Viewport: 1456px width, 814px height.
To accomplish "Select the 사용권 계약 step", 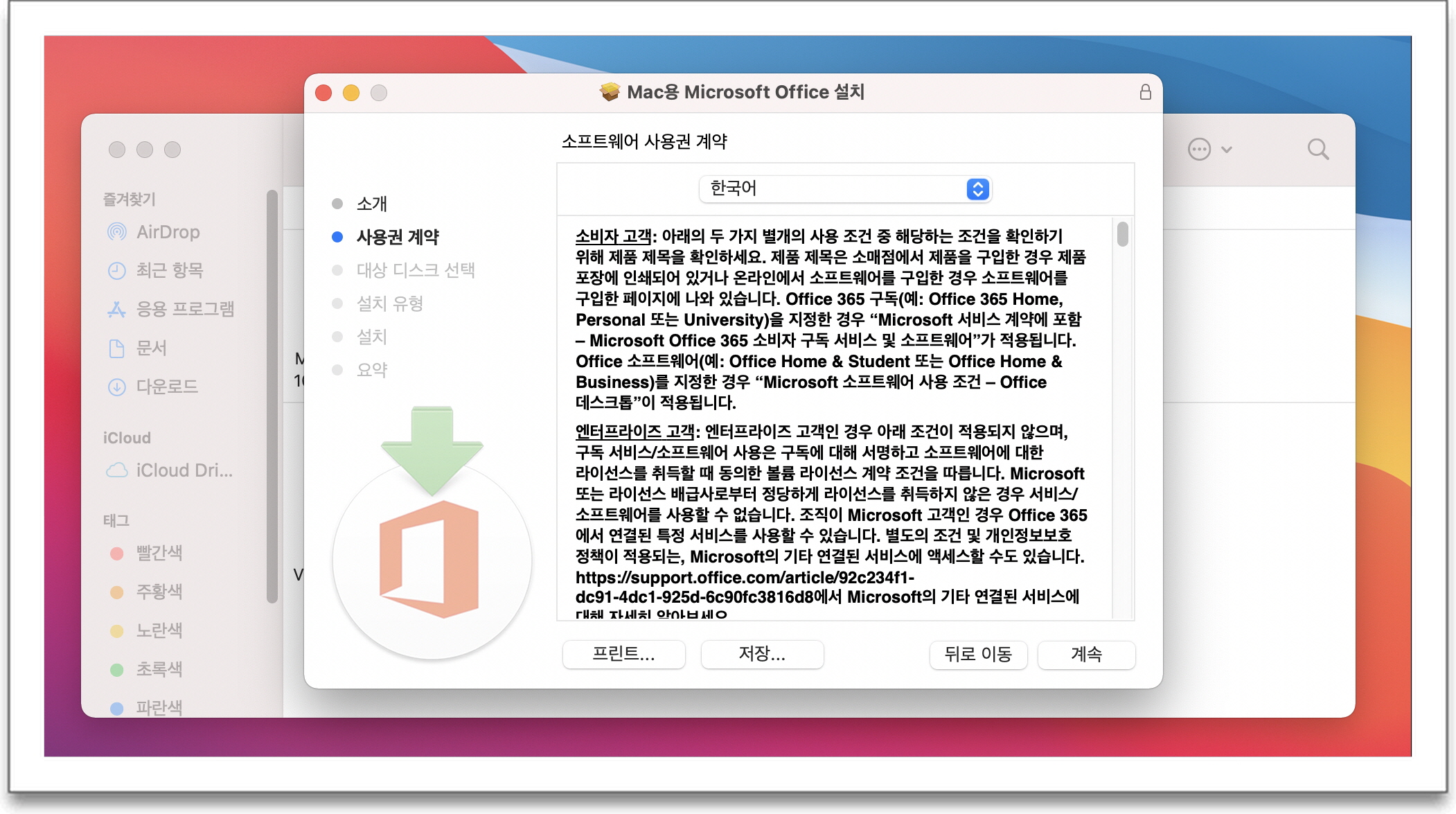I will click(397, 237).
